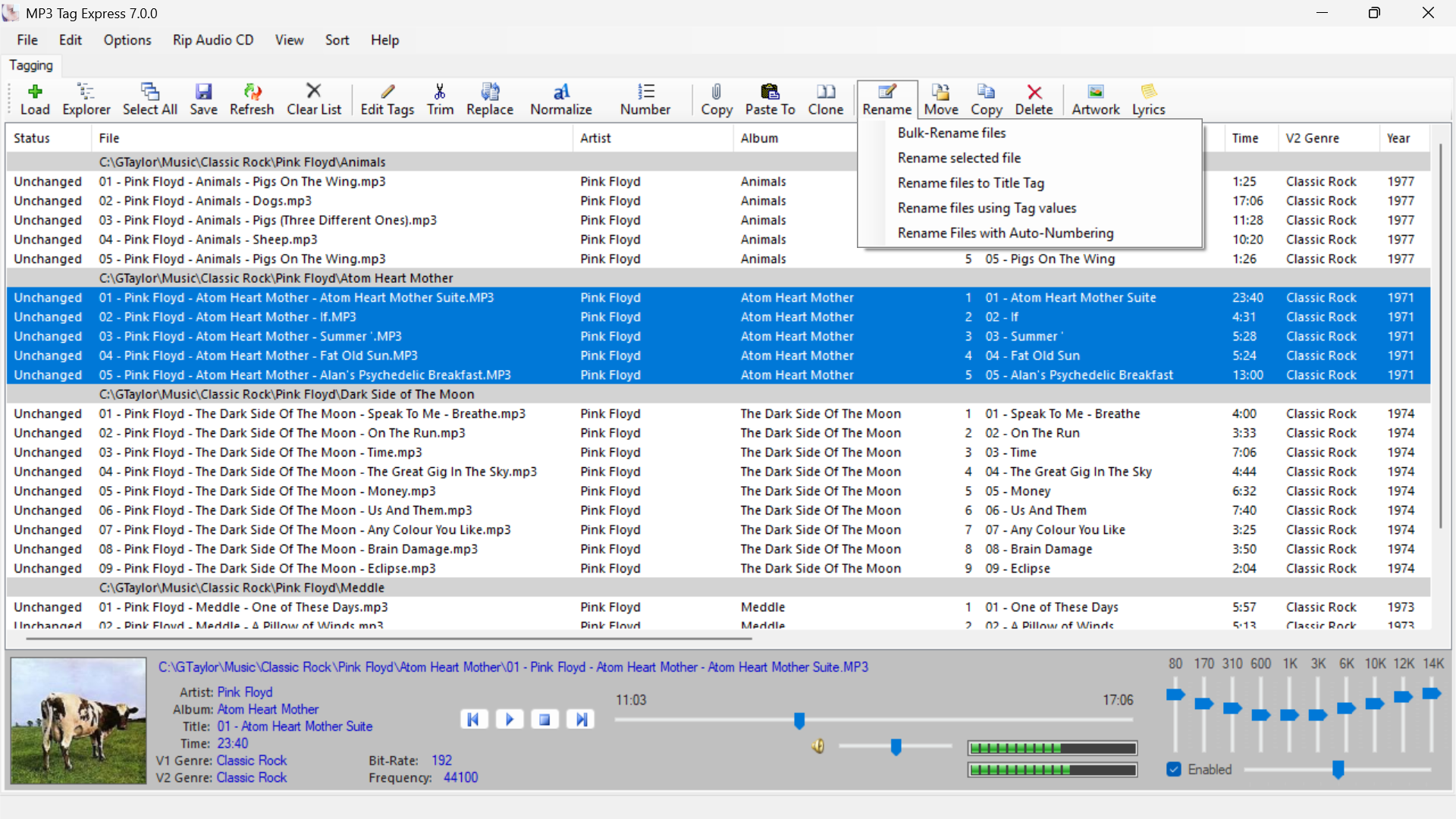1456x819 pixels.
Task: Click the Copy tags paperclip icon
Action: [x=717, y=99]
